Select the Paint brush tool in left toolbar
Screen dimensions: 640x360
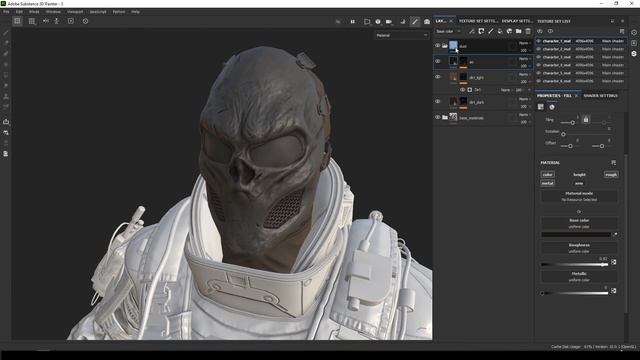[6, 33]
